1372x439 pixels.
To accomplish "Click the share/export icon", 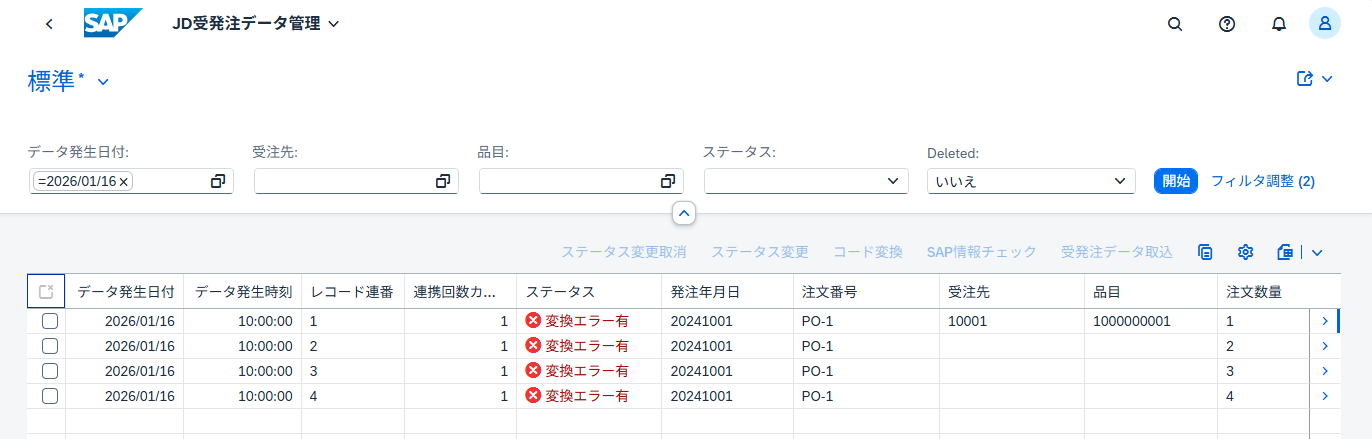I will coord(1304,79).
